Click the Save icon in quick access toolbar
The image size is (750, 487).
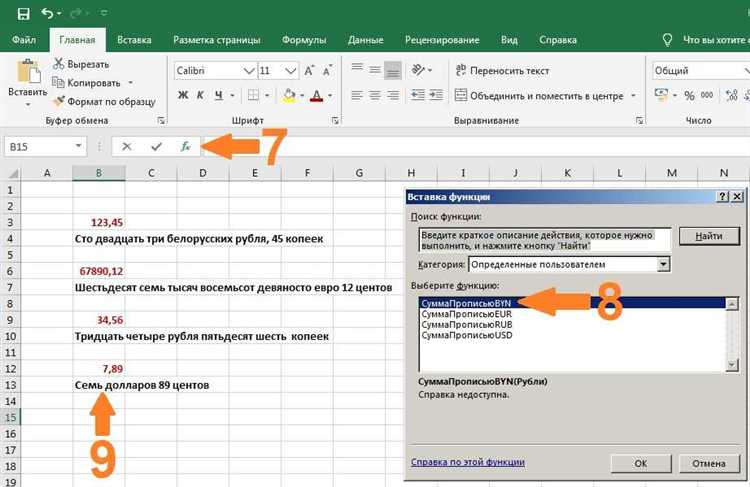click(23, 13)
